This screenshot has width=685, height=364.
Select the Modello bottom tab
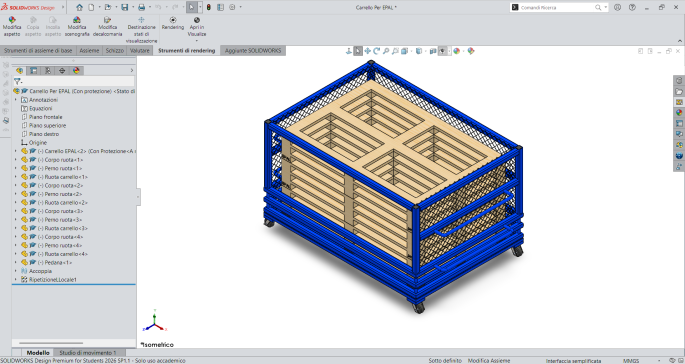coord(38,353)
